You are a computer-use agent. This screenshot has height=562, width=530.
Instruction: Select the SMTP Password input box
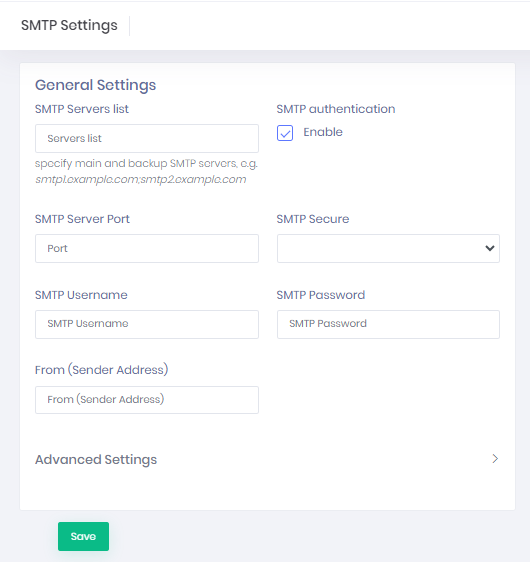click(388, 324)
